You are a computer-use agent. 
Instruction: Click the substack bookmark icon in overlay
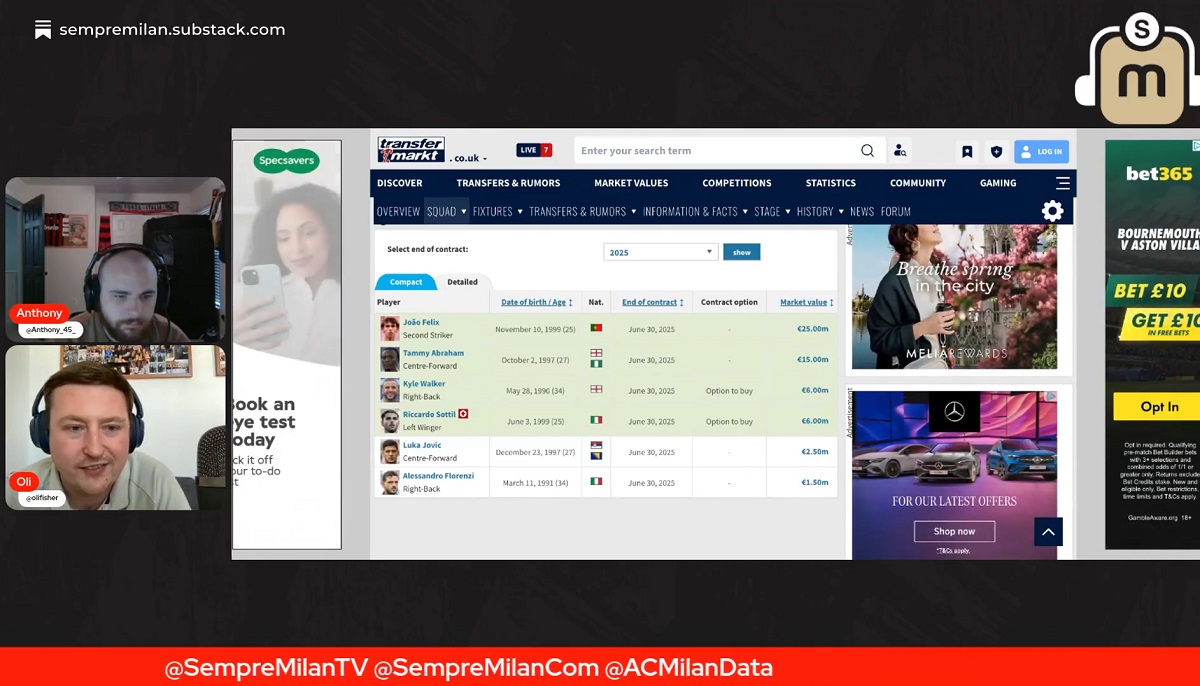click(x=43, y=30)
